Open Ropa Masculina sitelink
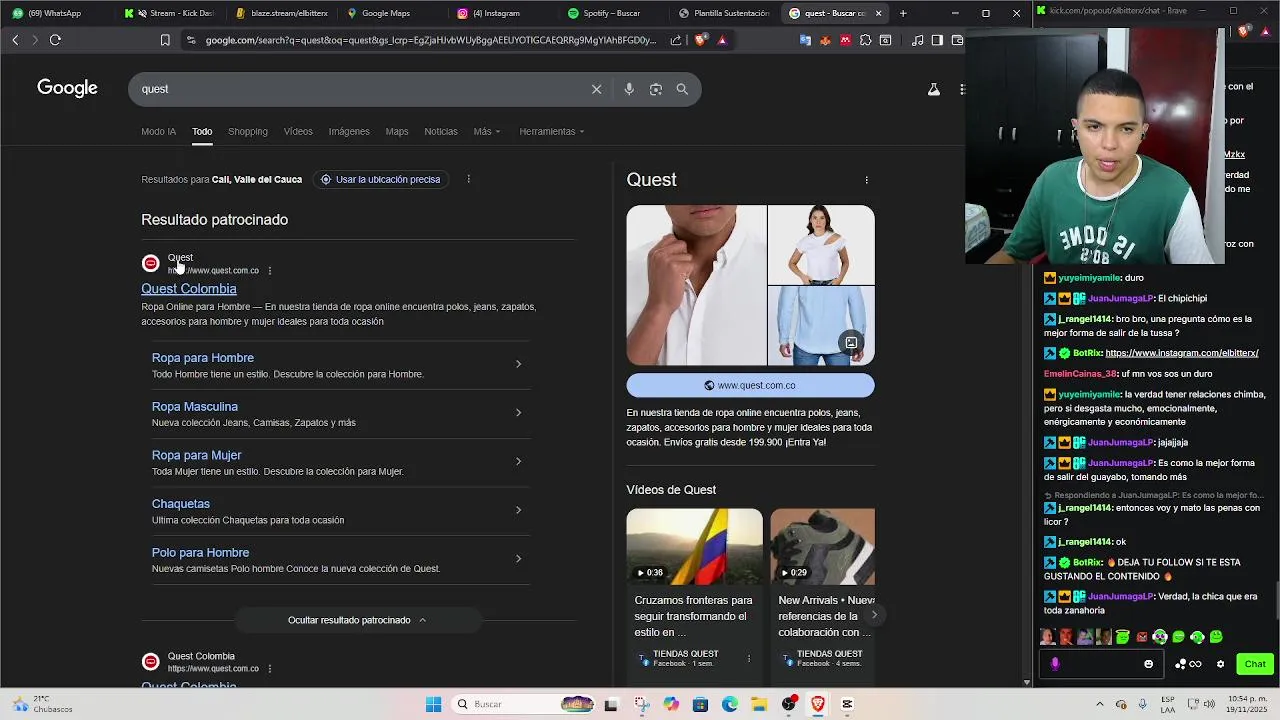The height and width of the screenshot is (720, 1280). pos(195,407)
